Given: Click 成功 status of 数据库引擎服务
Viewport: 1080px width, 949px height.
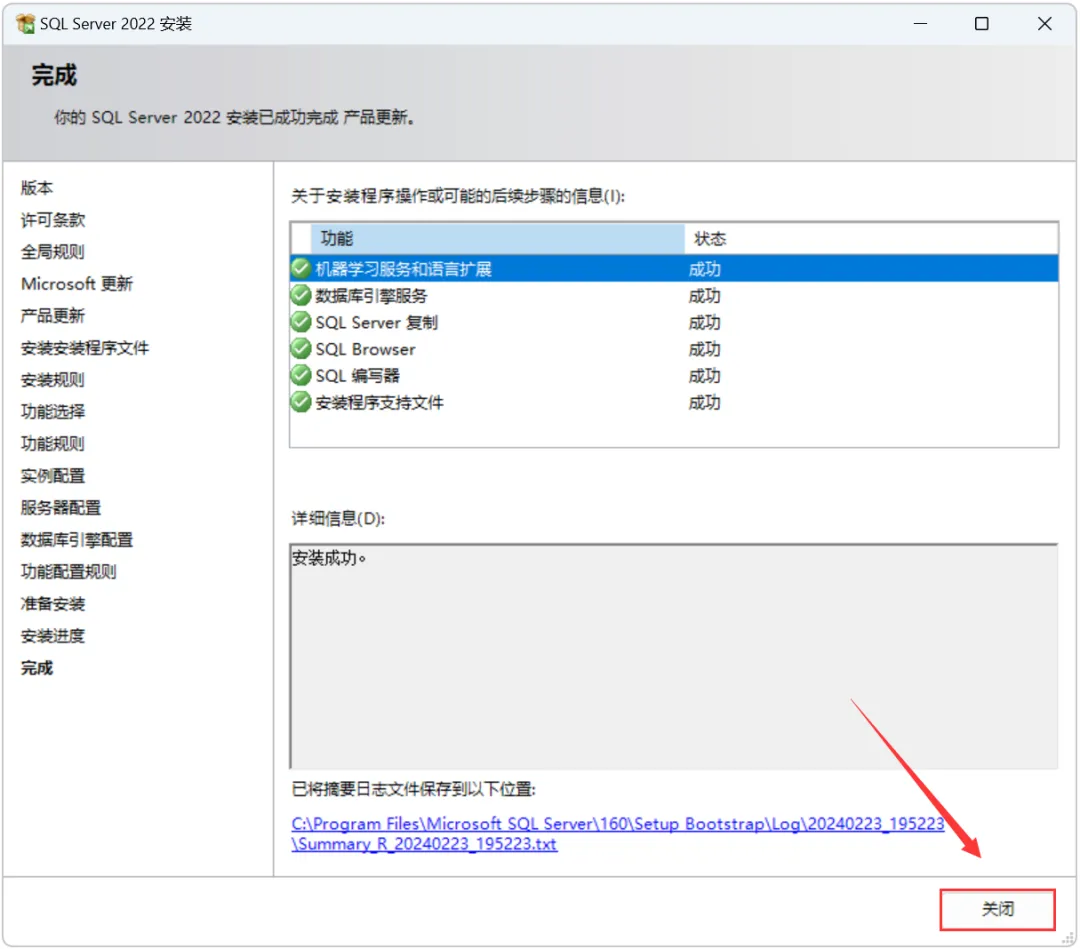Looking at the screenshot, I should point(704,296).
